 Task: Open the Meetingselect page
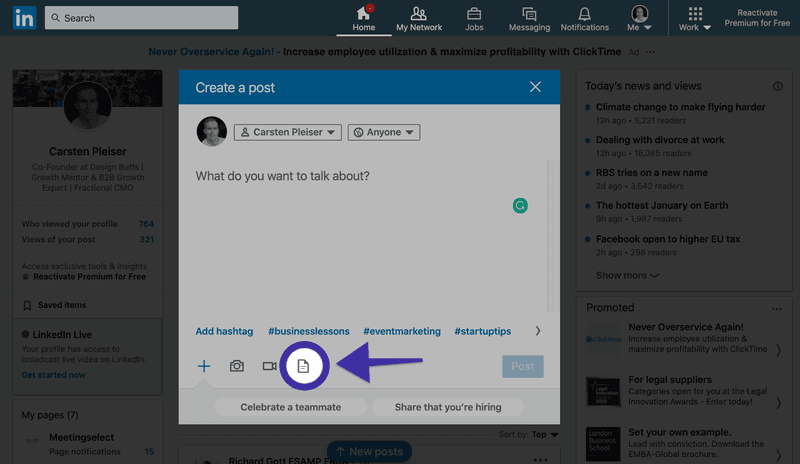click(x=82, y=437)
